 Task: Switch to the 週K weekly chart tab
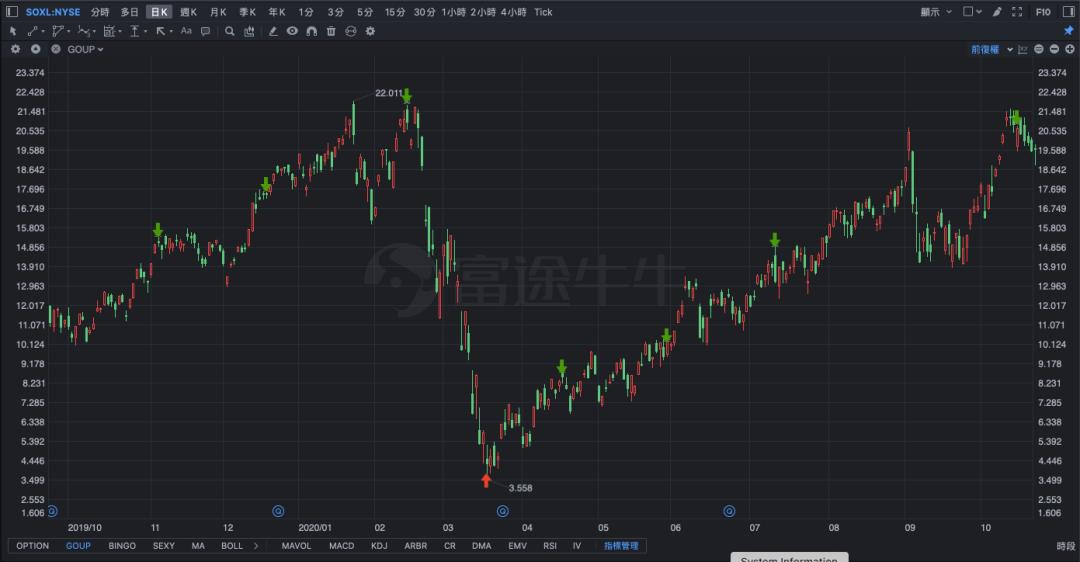pos(188,12)
